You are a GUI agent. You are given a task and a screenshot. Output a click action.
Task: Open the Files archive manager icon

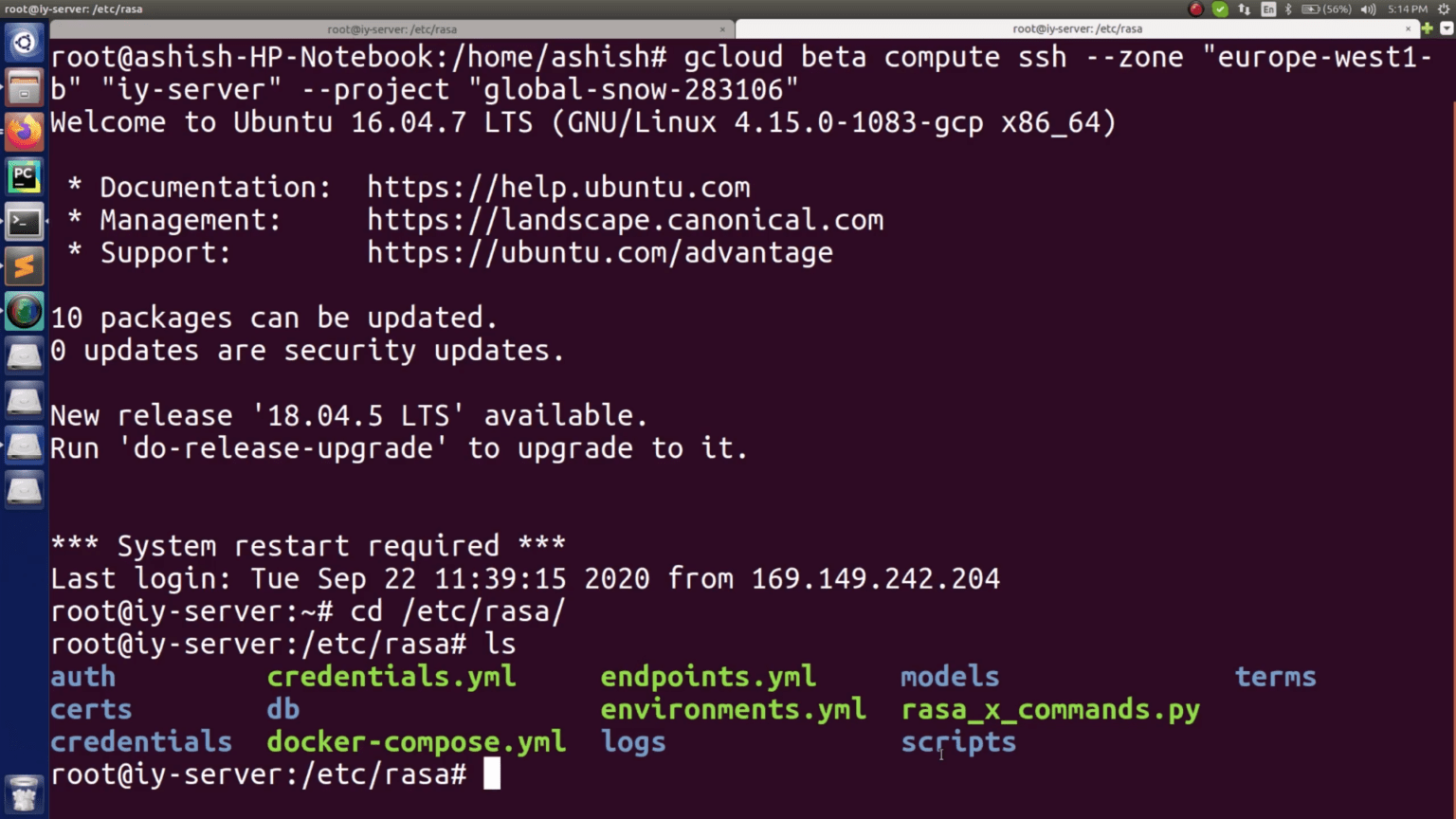(x=24, y=85)
